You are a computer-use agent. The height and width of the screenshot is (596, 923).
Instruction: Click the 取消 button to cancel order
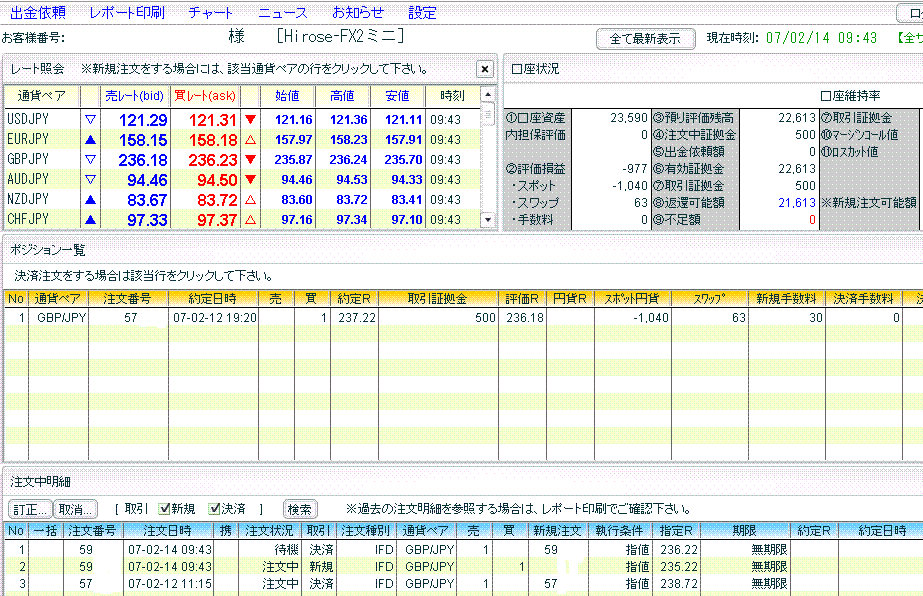click(x=75, y=509)
